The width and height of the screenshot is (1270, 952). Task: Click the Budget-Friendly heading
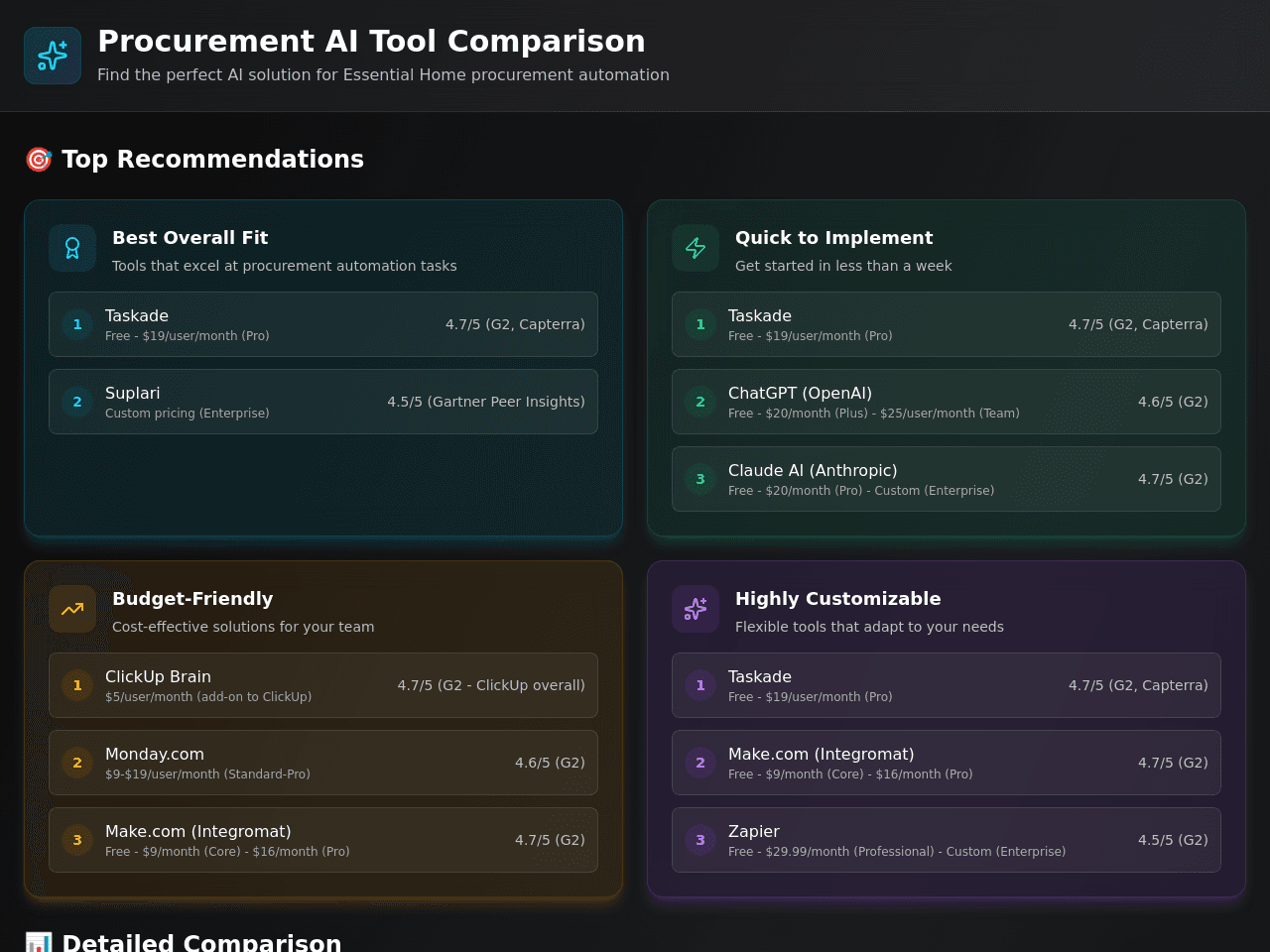[192, 599]
